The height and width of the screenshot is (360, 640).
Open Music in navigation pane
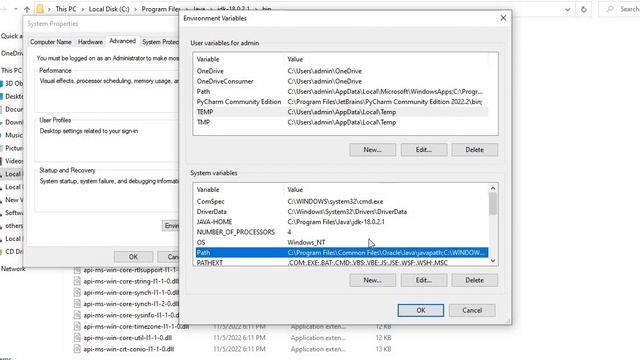point(13,135)
